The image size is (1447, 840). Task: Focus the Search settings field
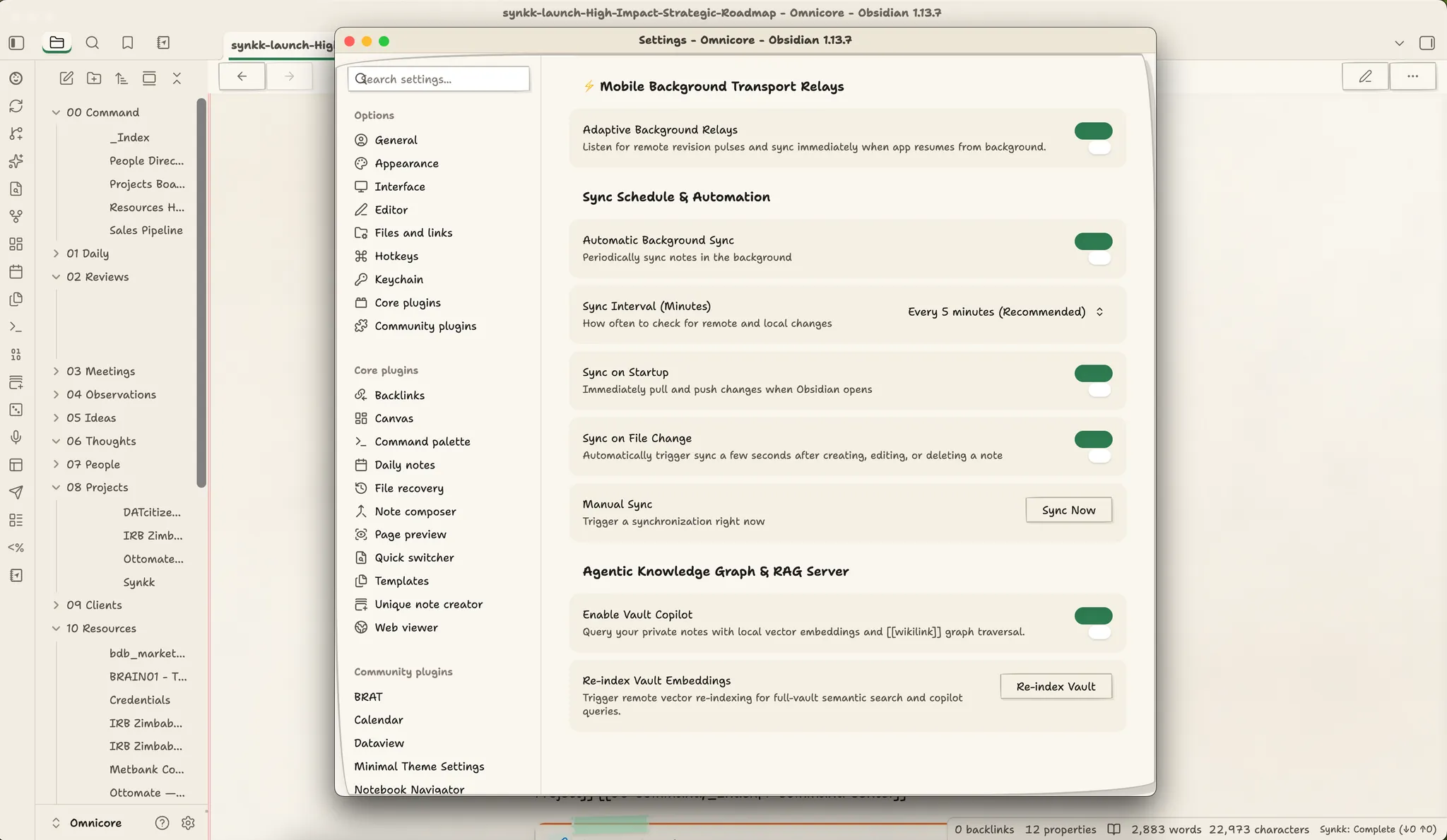438,78
